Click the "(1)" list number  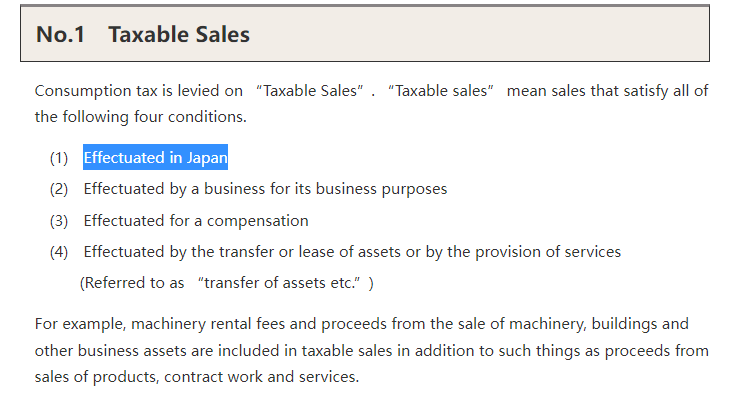point(59,158)
